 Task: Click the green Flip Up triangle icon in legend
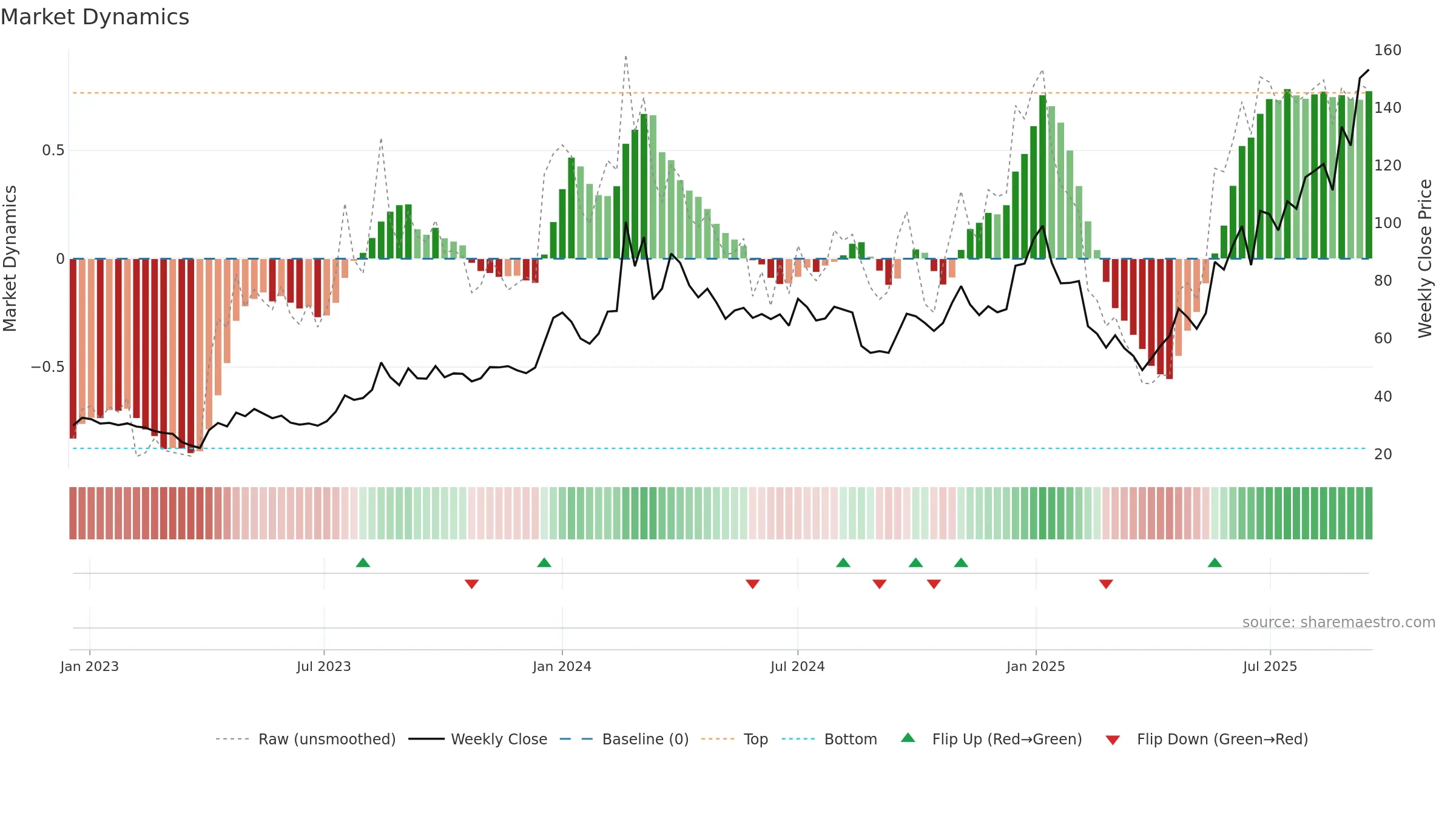pyautogui.click(x=908, y=738)
